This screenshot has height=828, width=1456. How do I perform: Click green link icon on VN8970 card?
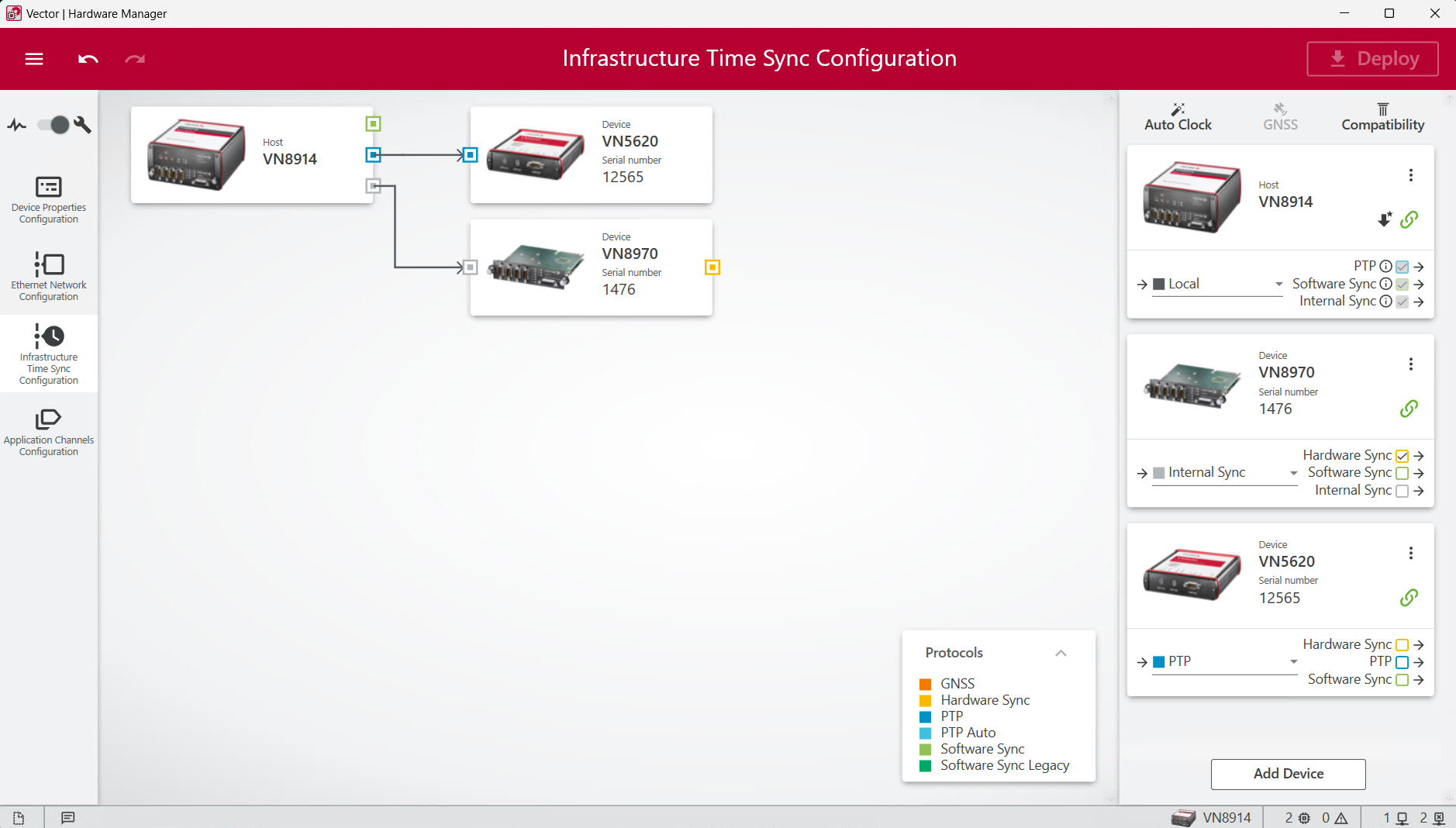point(1409,409)
